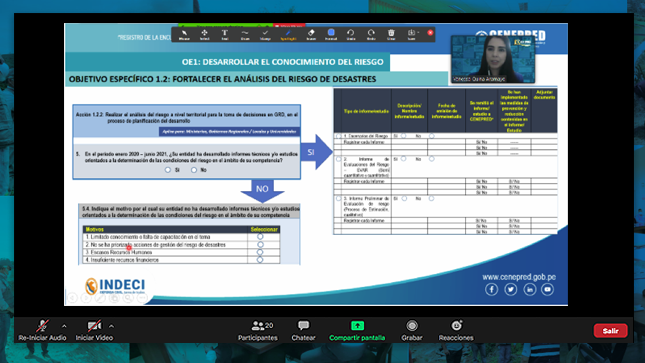Open the blue Format color swatch
The width and height of the screenshot is (645, 363).
[331, 35]
